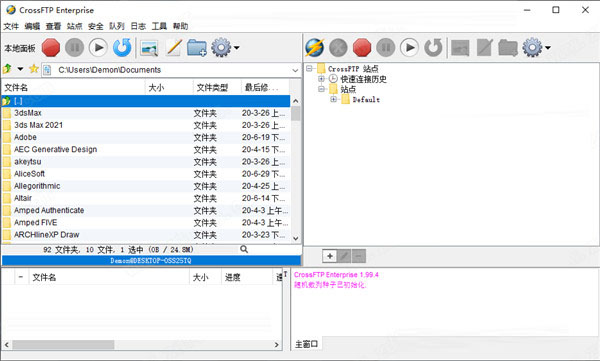This screenshot has width=600, height=361.
Task: Select the Adobe folder
Action: point(146,137)
